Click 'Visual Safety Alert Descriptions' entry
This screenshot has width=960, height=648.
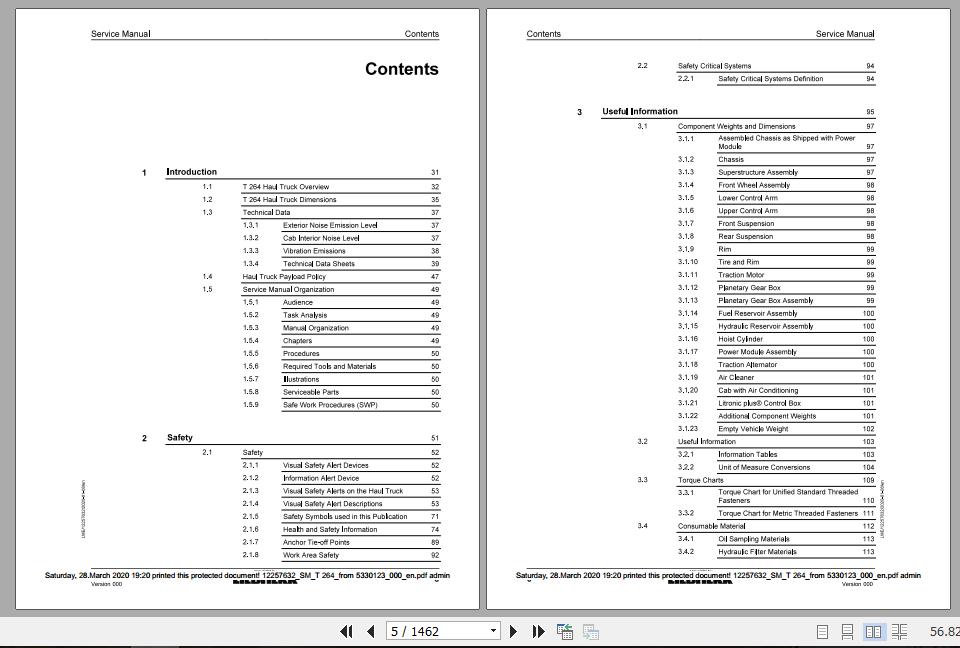click(x=332, y=504)
